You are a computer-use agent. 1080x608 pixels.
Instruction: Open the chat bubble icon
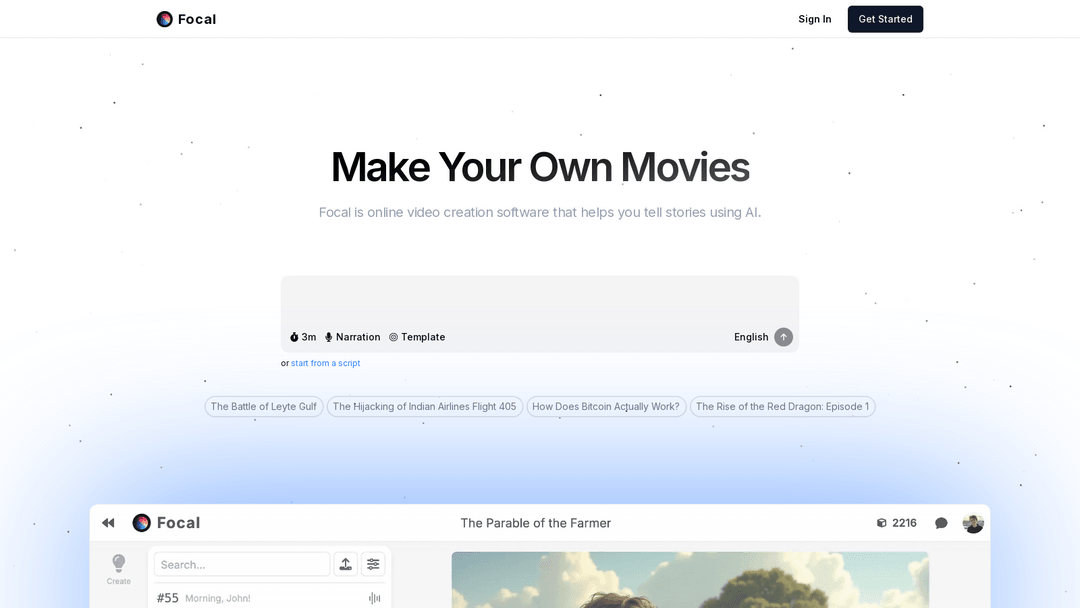click(941, 523)
